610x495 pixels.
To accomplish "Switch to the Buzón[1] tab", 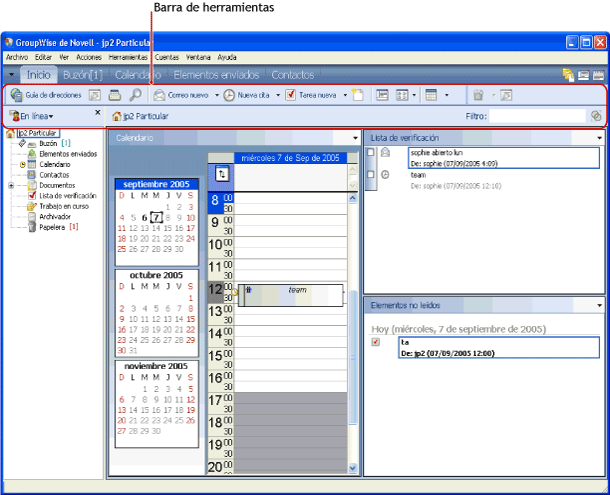I will [82, 75].
